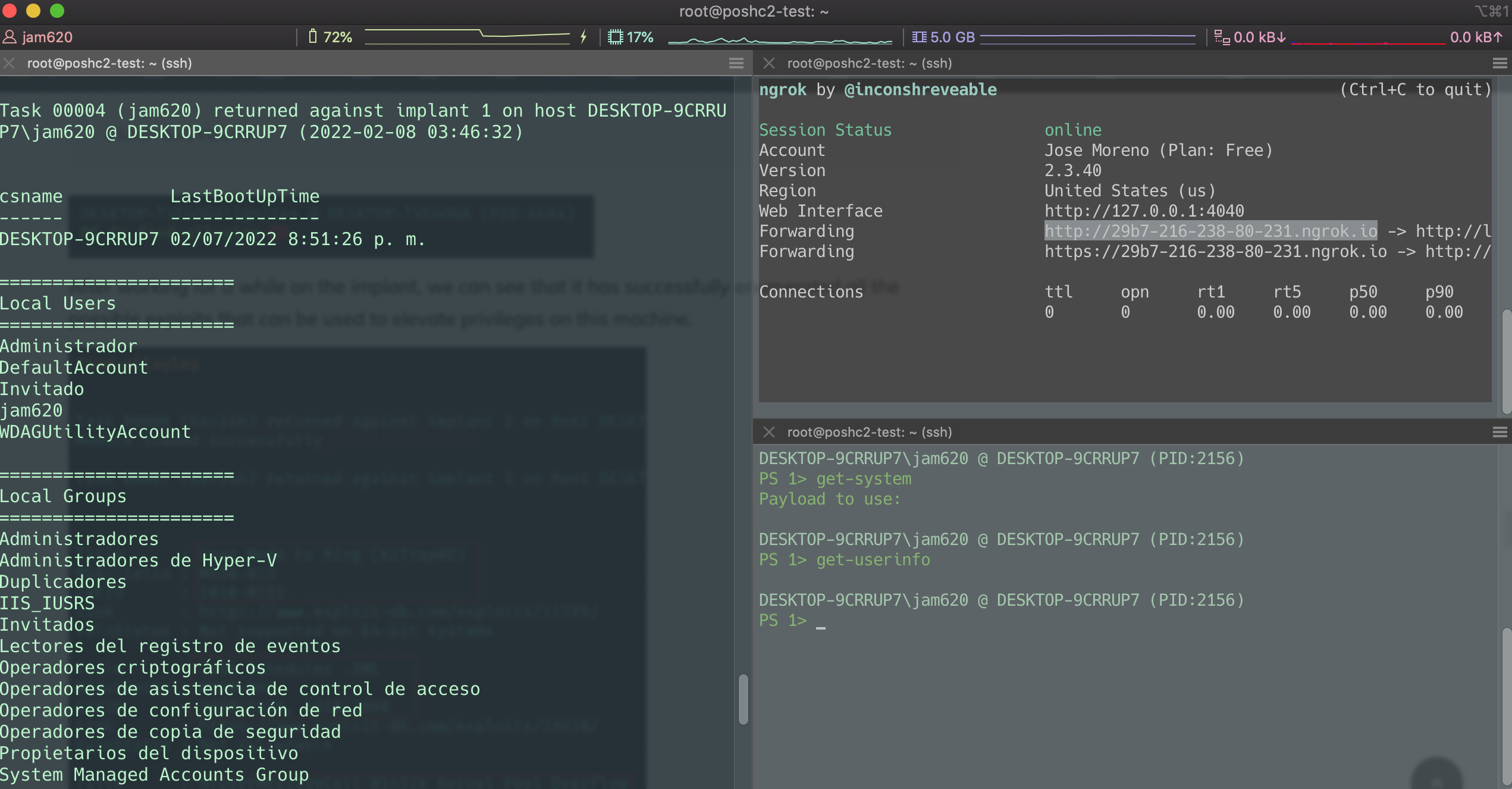Click boot time '02/07/2022 8:51:26 p. m.'
The width and height of the screenshot is (1512, 789).
(x=298, y=239)
